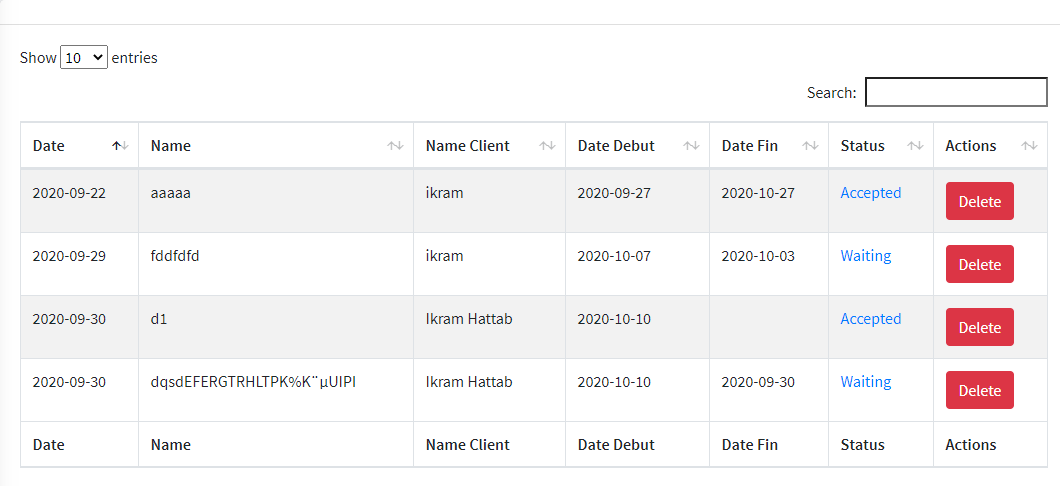Delete the d1 row
This screenshot has height=486, width=1060.
coord(979,327)
